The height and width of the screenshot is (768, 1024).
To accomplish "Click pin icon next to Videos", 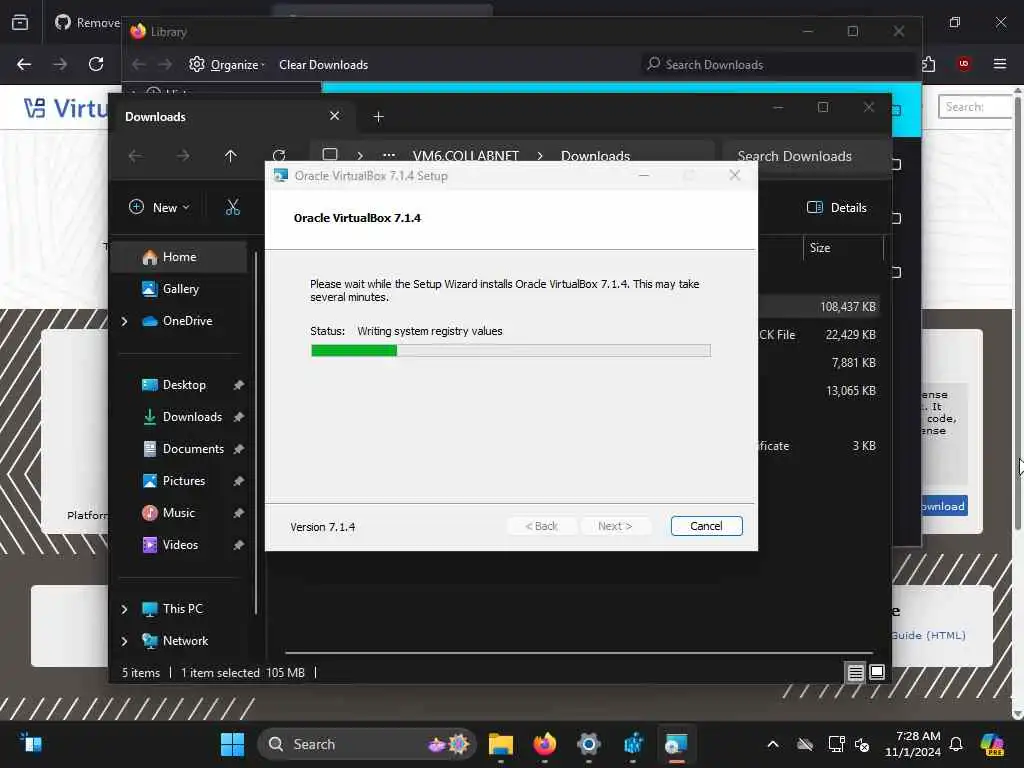I will pyautogui.click(x=238, y=545).
